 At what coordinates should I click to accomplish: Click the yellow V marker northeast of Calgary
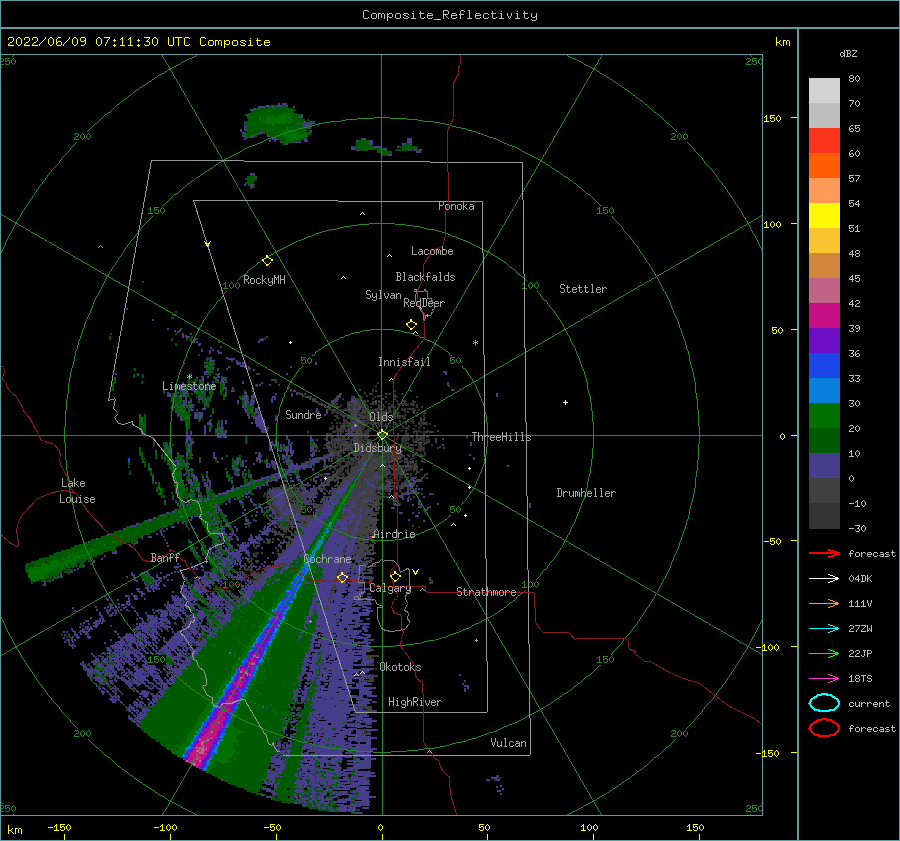416,572
